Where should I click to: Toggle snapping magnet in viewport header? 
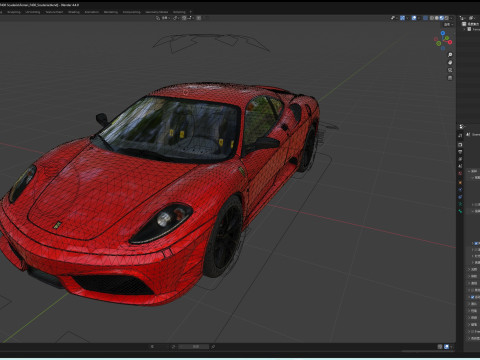point(184,18)
